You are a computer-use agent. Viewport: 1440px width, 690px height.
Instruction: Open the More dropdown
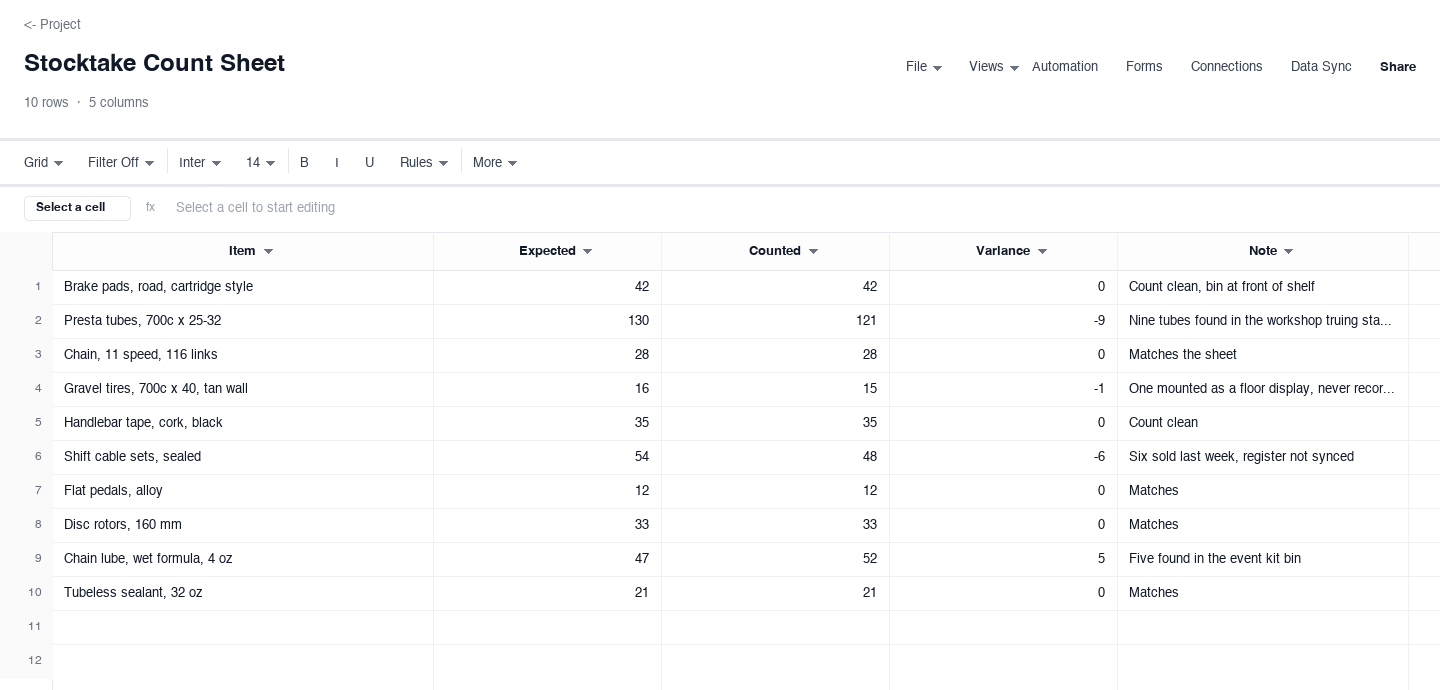pyautogui.click(x=495, y=163)
